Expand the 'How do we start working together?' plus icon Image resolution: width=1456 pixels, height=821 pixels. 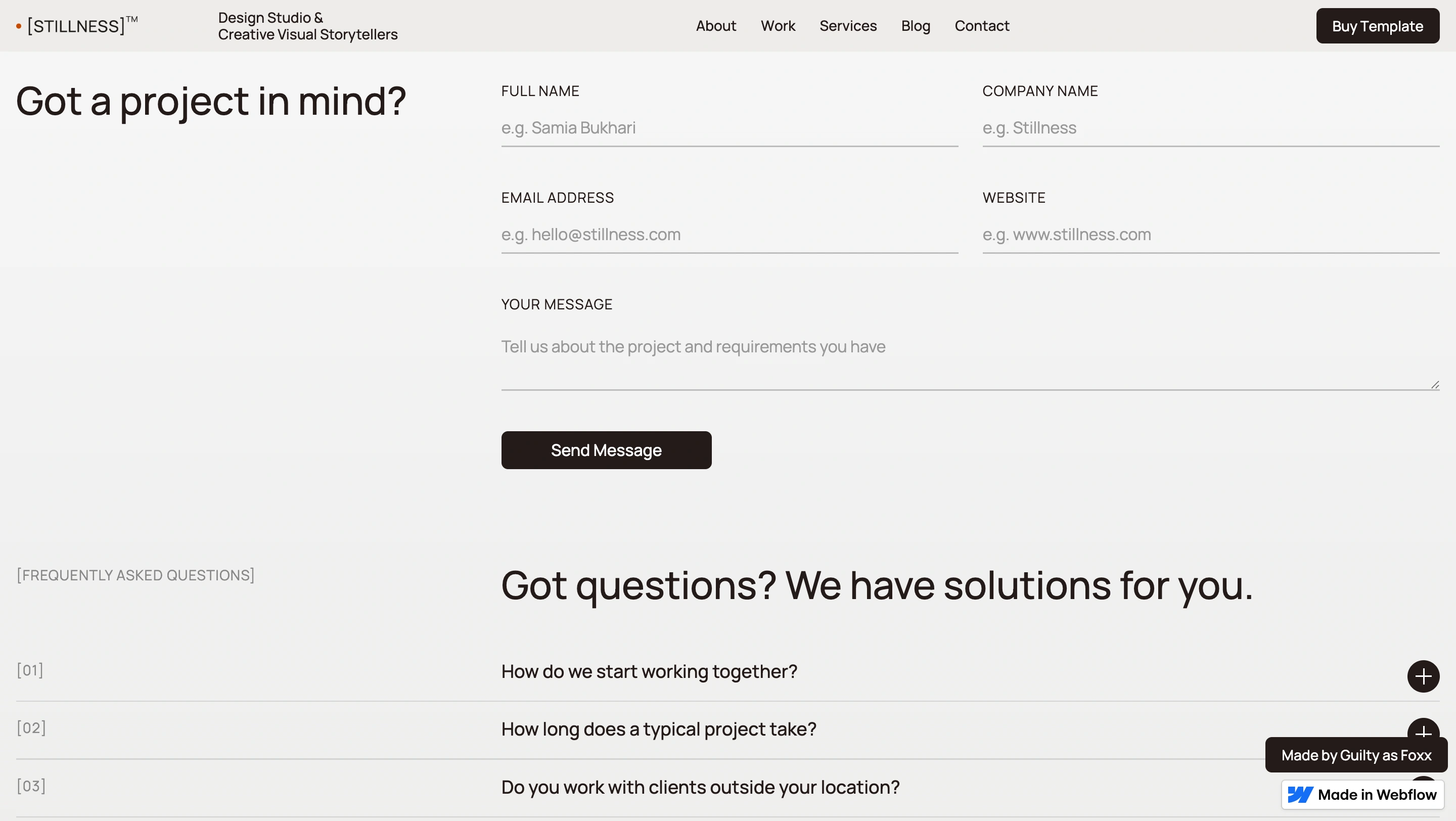[1423, 676]
